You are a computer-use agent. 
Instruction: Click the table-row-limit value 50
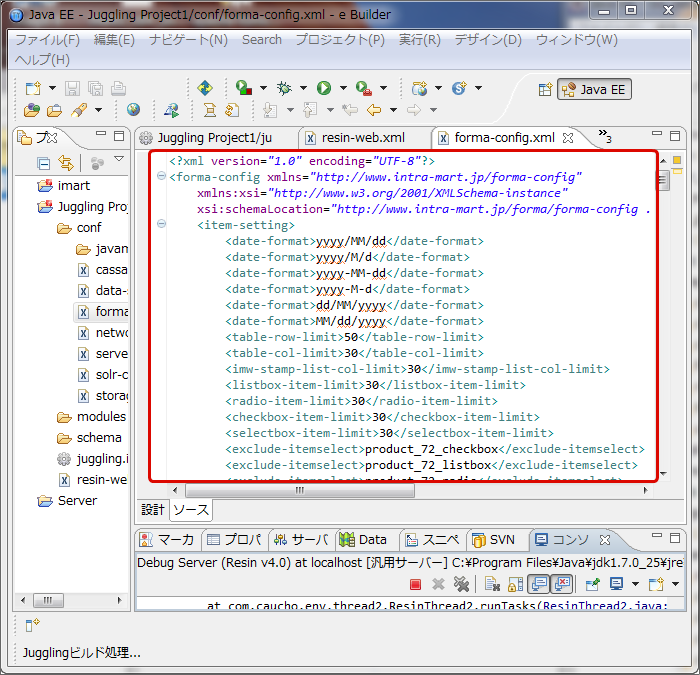coord(351,337)
